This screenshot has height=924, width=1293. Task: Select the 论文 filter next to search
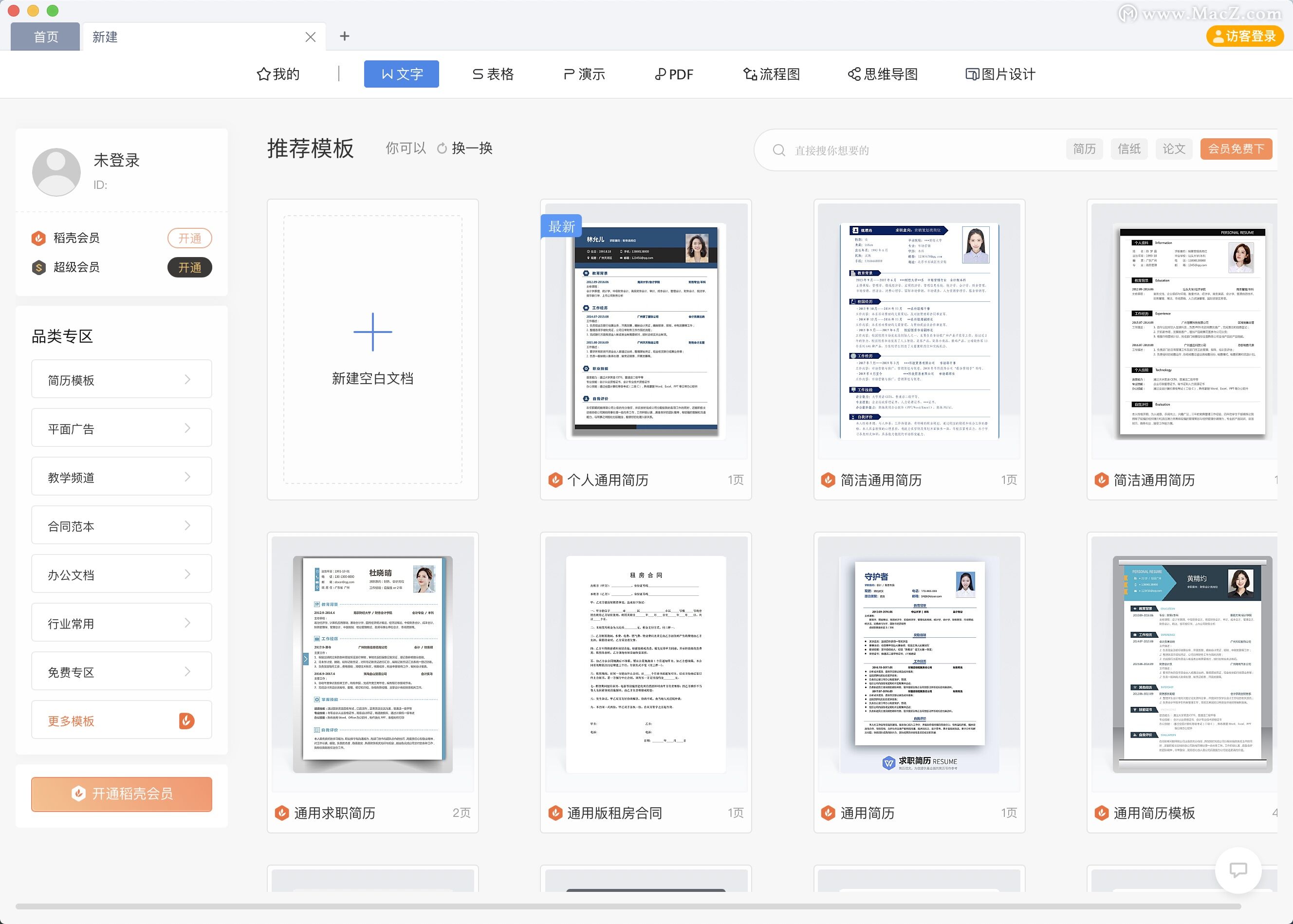point(1174,149)
